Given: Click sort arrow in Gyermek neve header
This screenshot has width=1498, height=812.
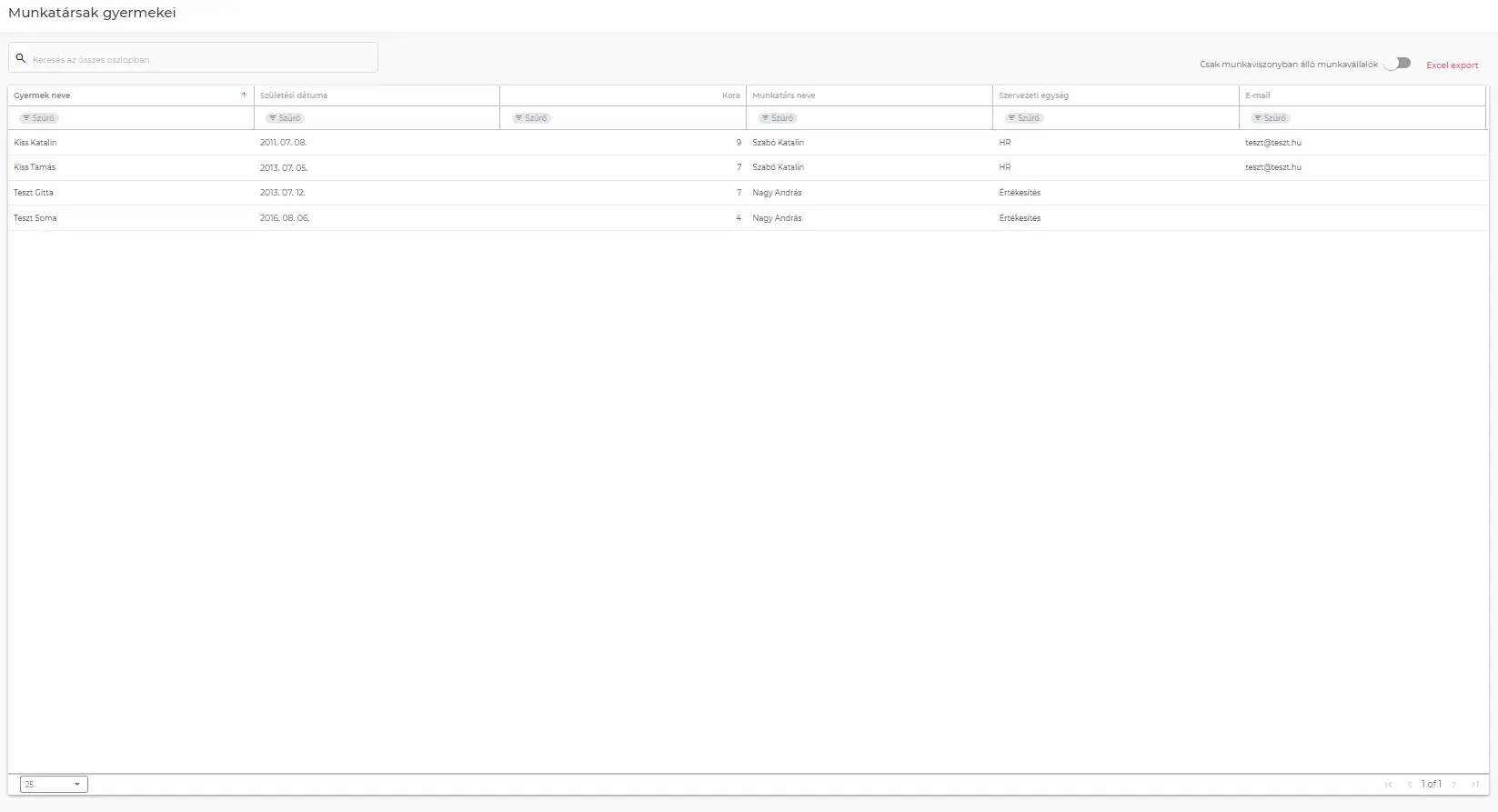Looking at the screenshot, I should point(244,95).
